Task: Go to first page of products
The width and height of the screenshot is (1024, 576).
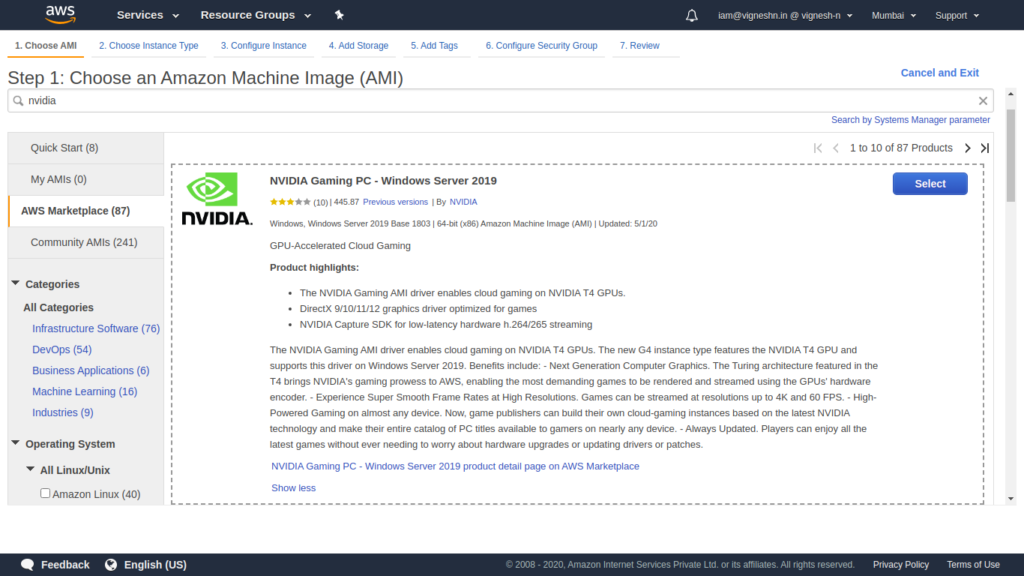Action: pos(818,148)
